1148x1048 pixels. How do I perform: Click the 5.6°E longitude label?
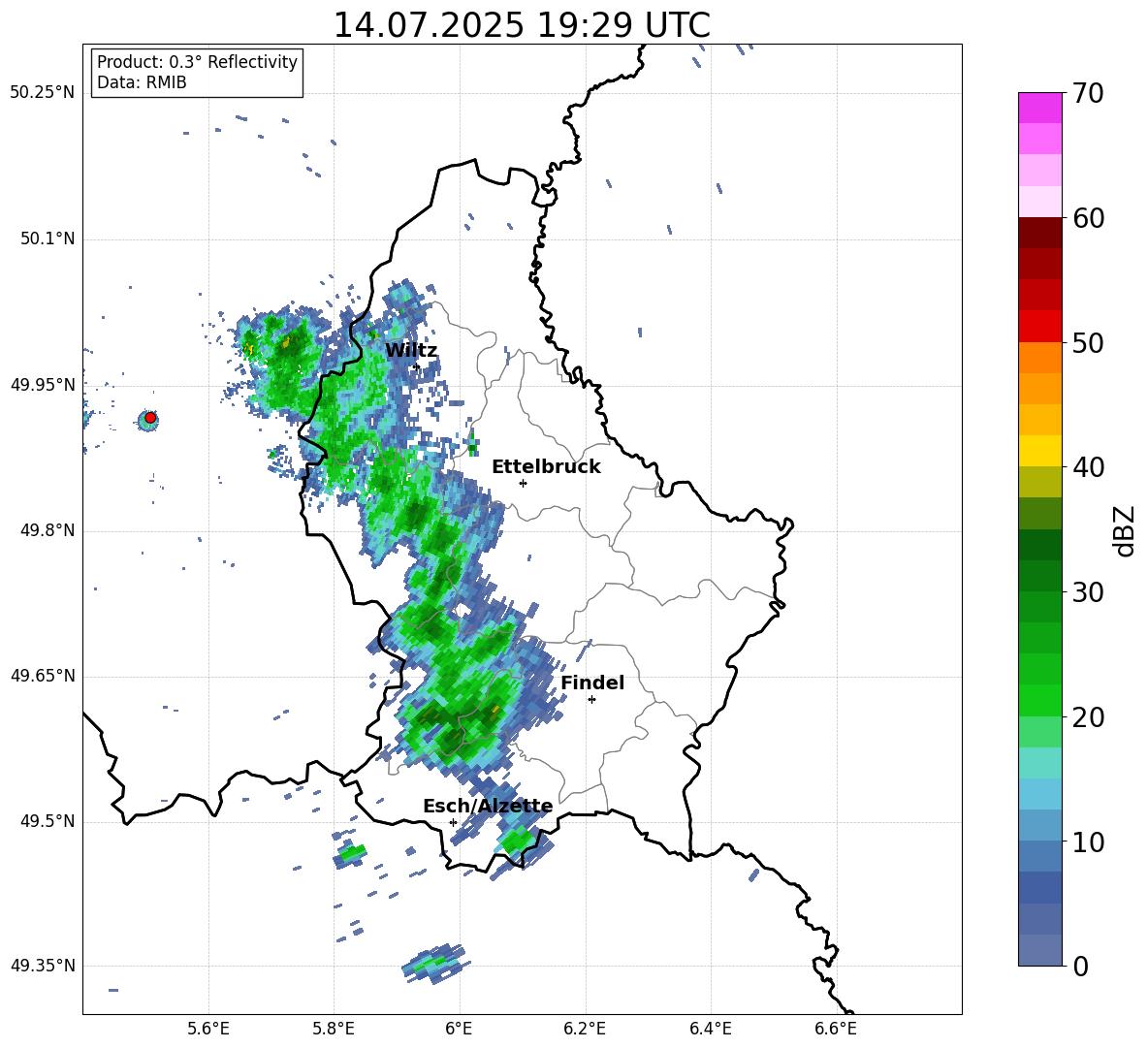[208, 1030]
